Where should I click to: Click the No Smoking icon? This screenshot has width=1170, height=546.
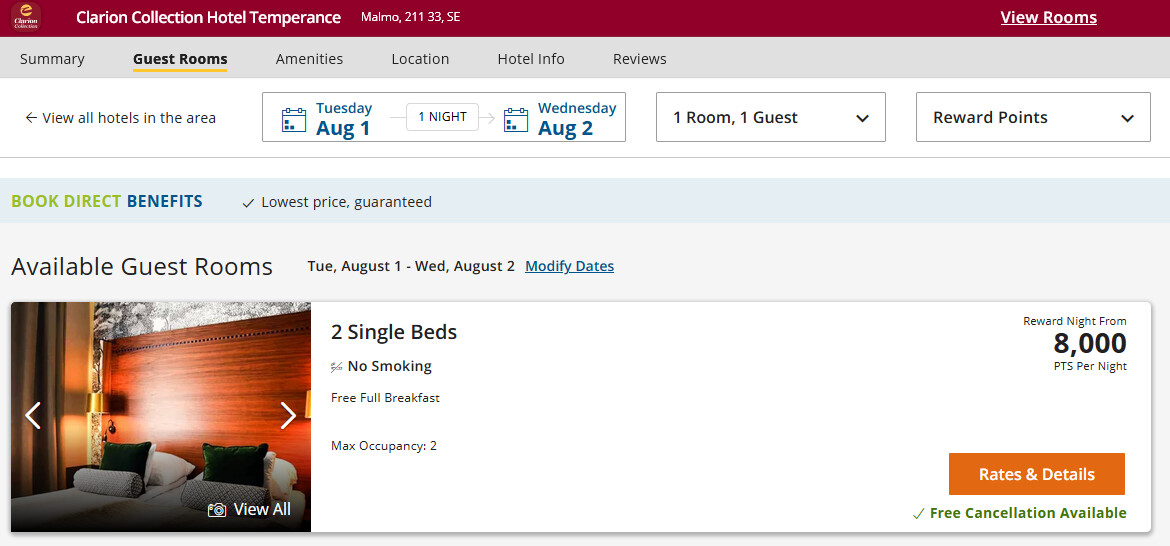tap(337, 367)
